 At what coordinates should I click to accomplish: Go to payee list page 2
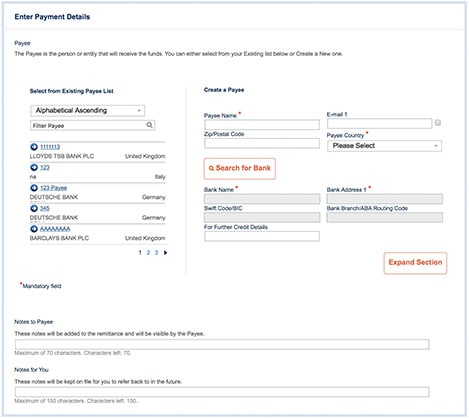(148, 253)
